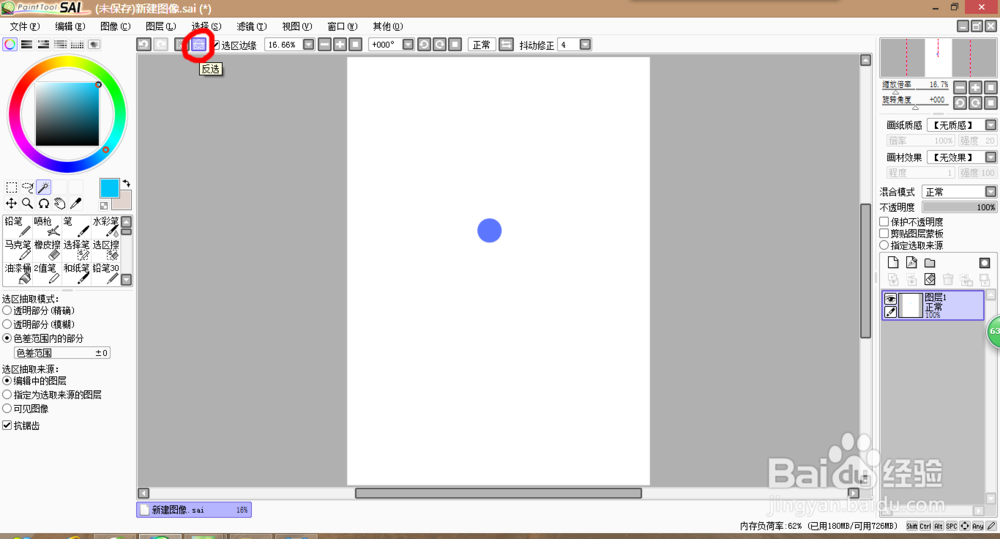Enable 剪贴图层蒙板 checkbox

point(884,233)
